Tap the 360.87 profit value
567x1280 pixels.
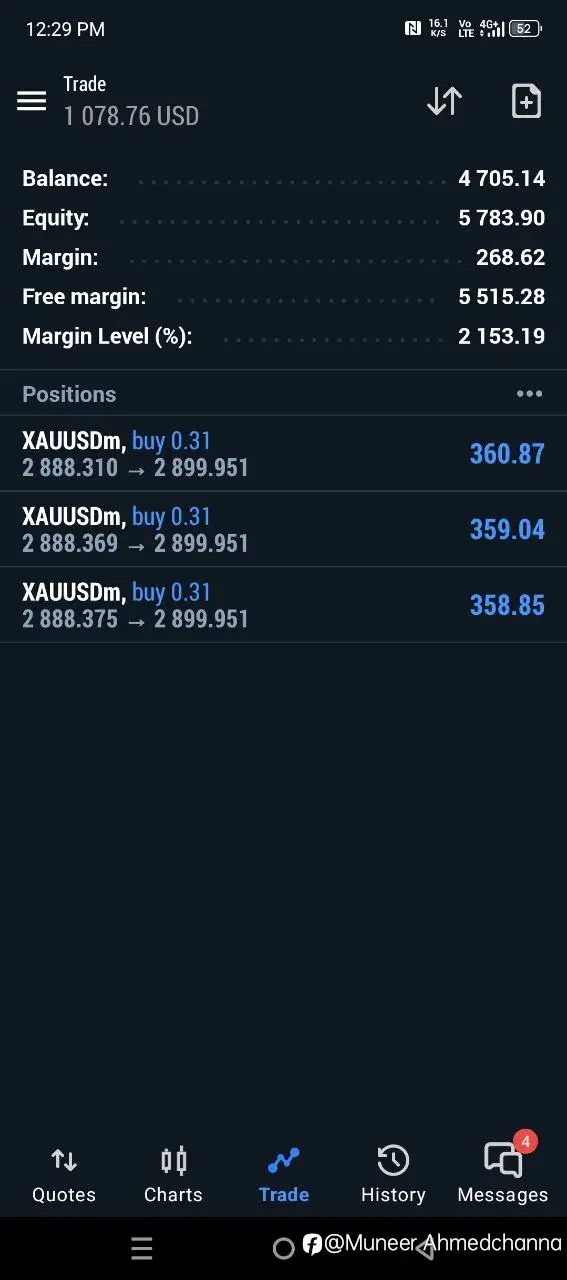tap(507, 454)
